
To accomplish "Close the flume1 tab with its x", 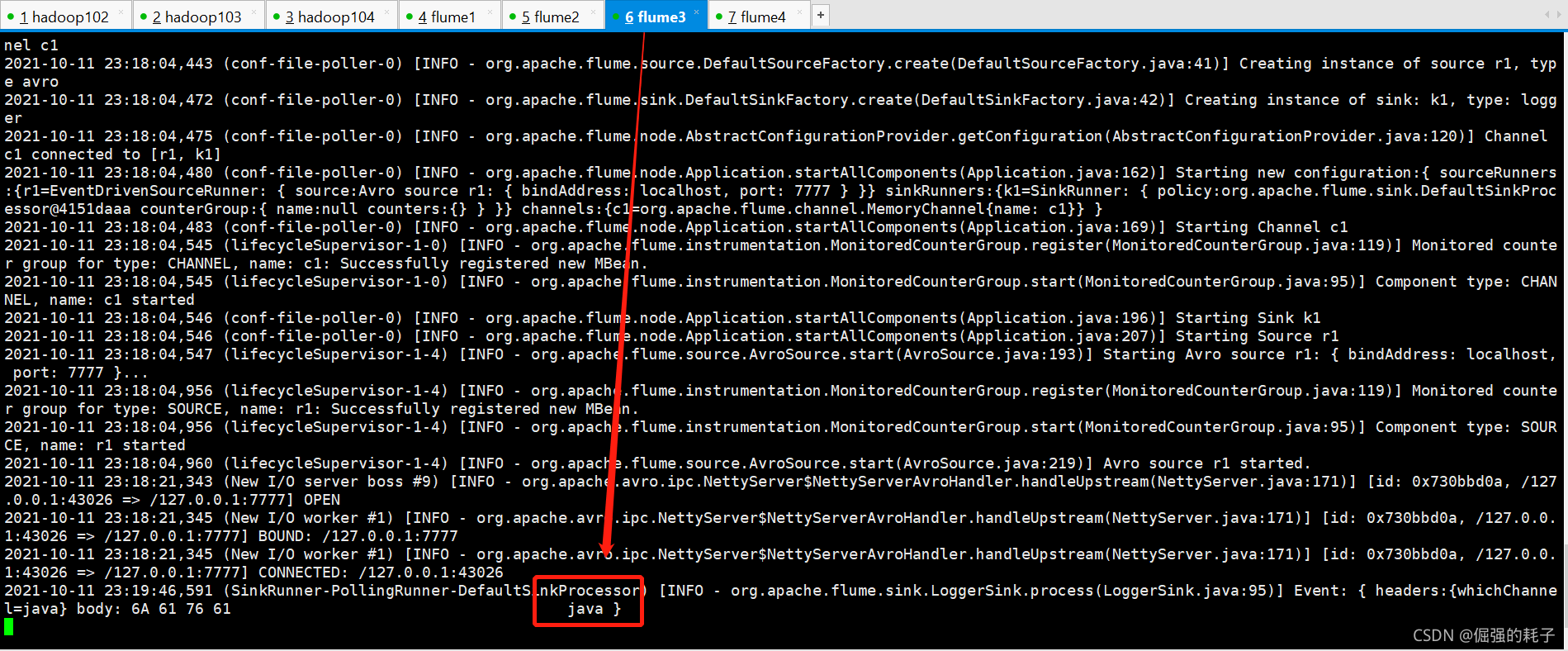I will click(490, 12).
